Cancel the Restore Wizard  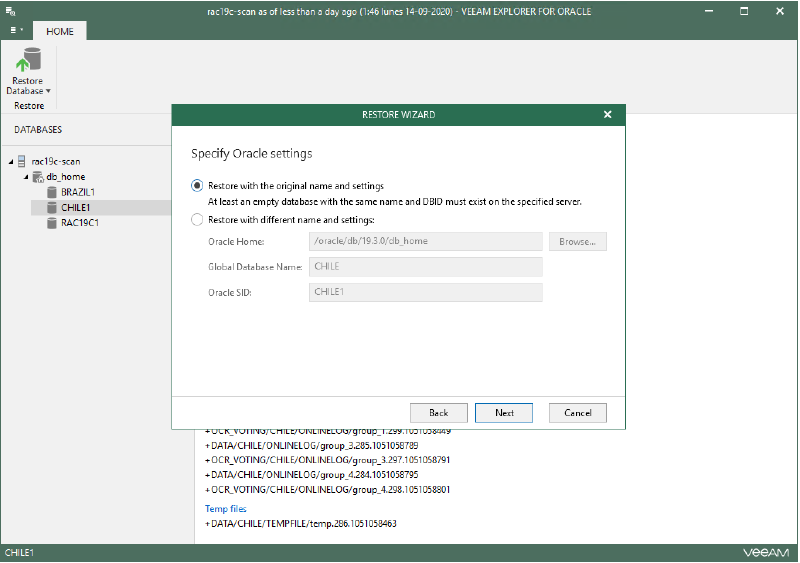578,413
